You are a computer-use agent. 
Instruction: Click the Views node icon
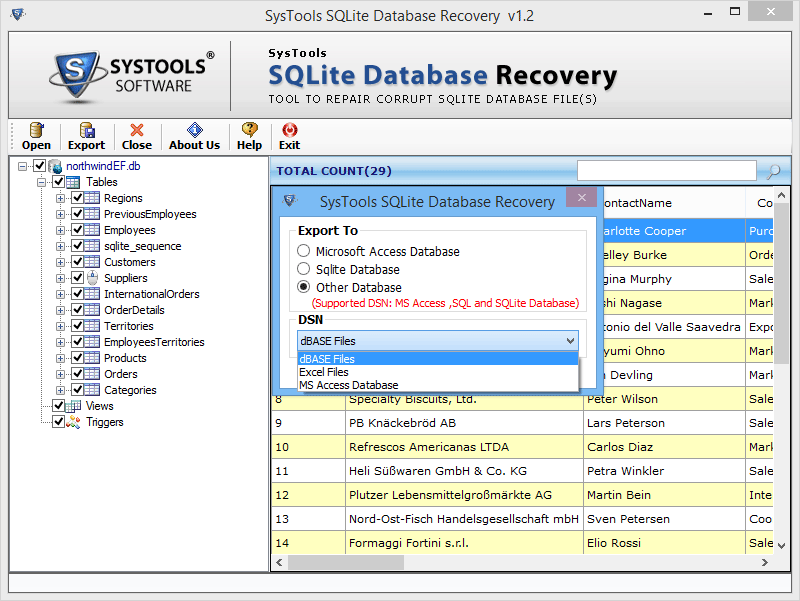point(73,406)
